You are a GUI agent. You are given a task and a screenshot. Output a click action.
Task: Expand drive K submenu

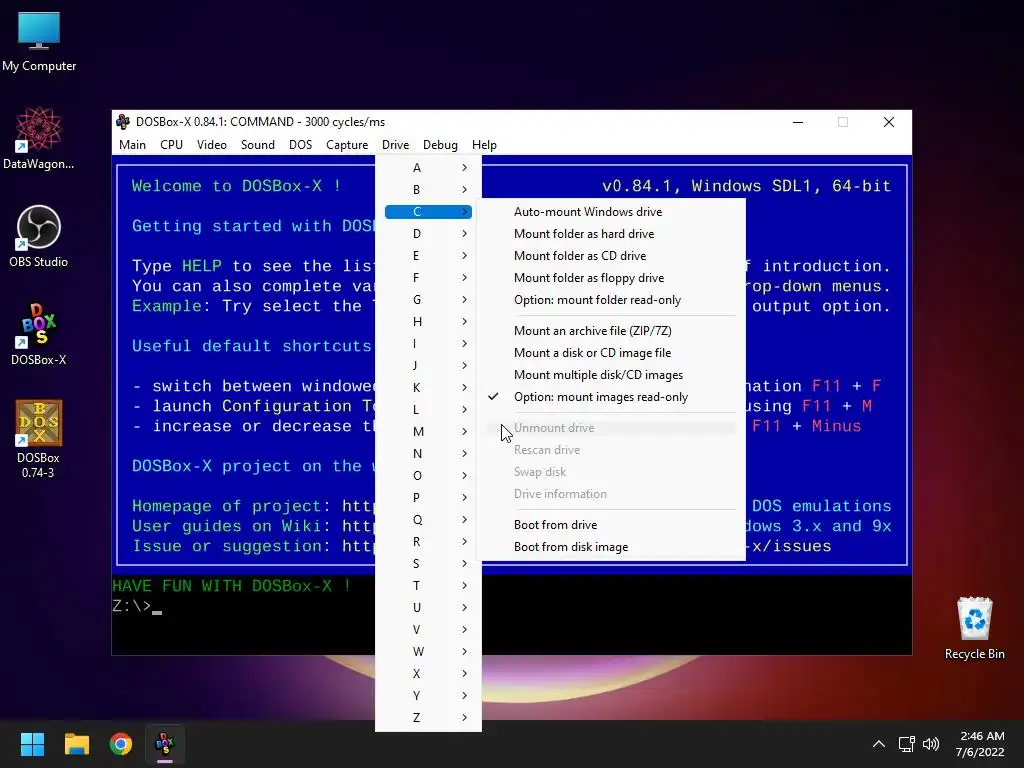tap(428, 387)
